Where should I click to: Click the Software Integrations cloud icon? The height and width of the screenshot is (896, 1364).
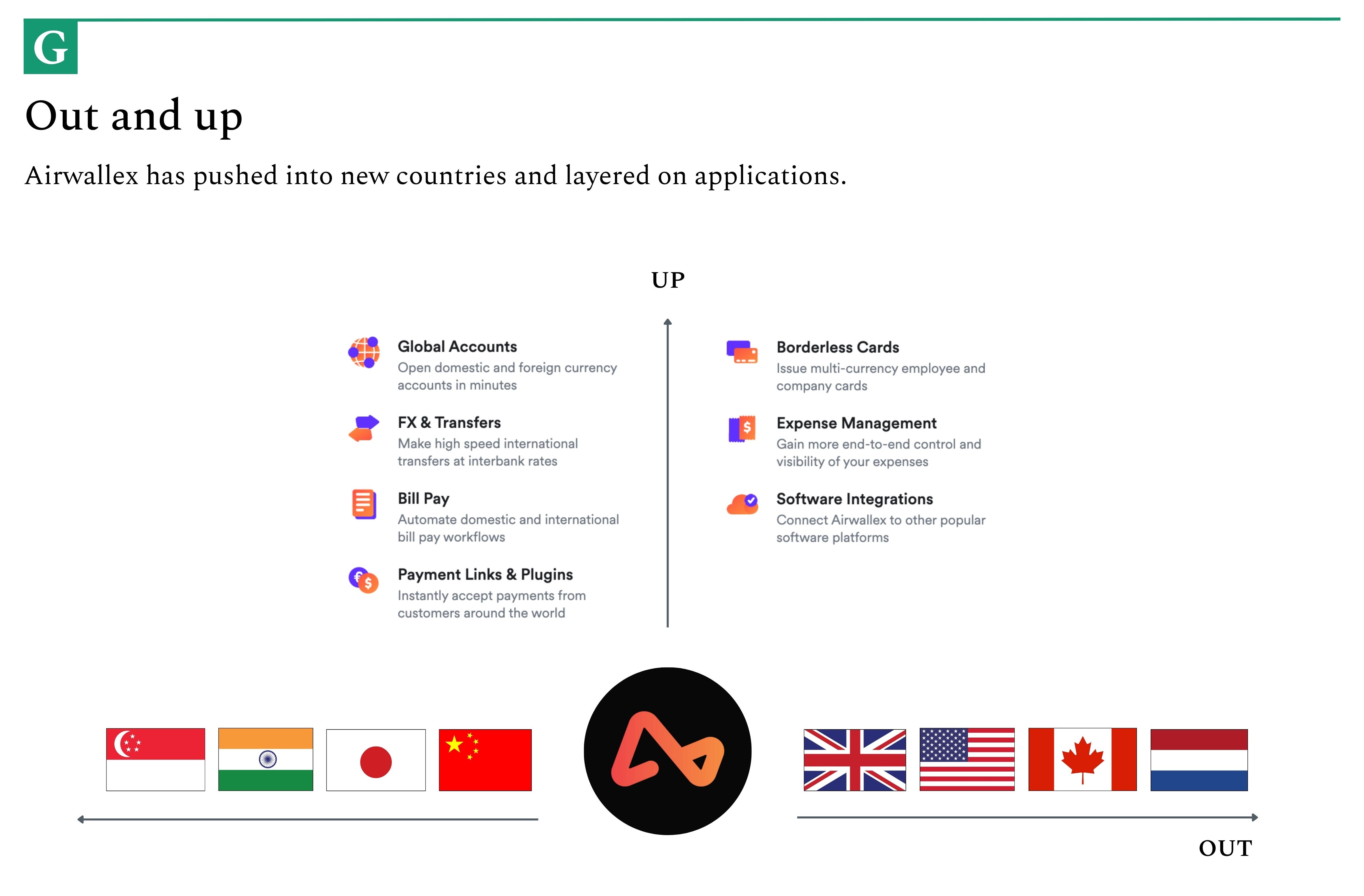click(x=742, y=504)
